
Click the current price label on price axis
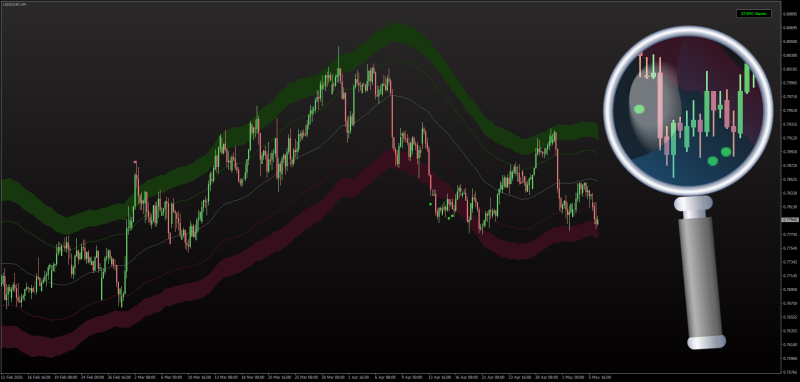[x=790, y=220]
